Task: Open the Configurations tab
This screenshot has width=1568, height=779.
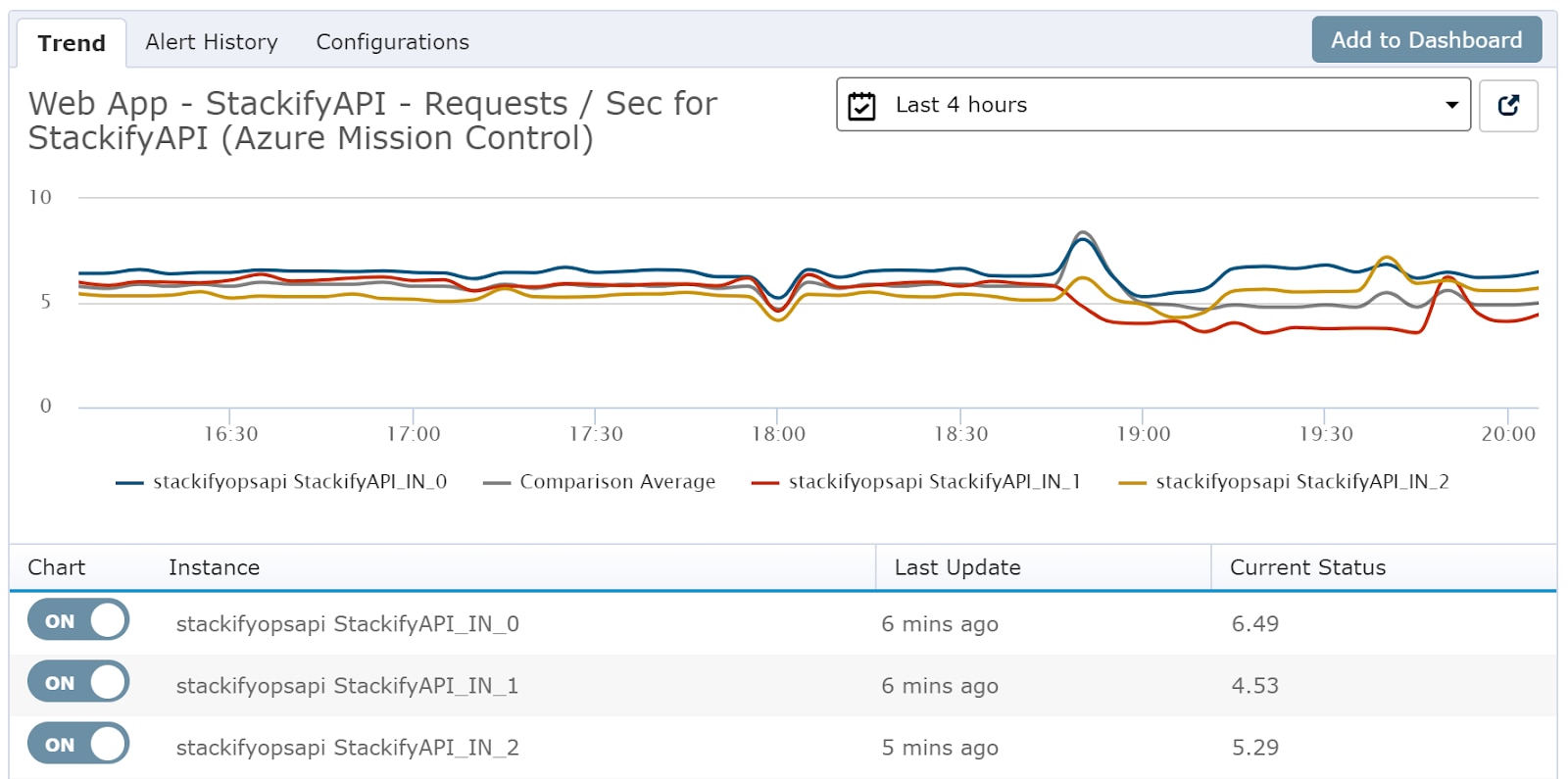Action: pos(391,41)
